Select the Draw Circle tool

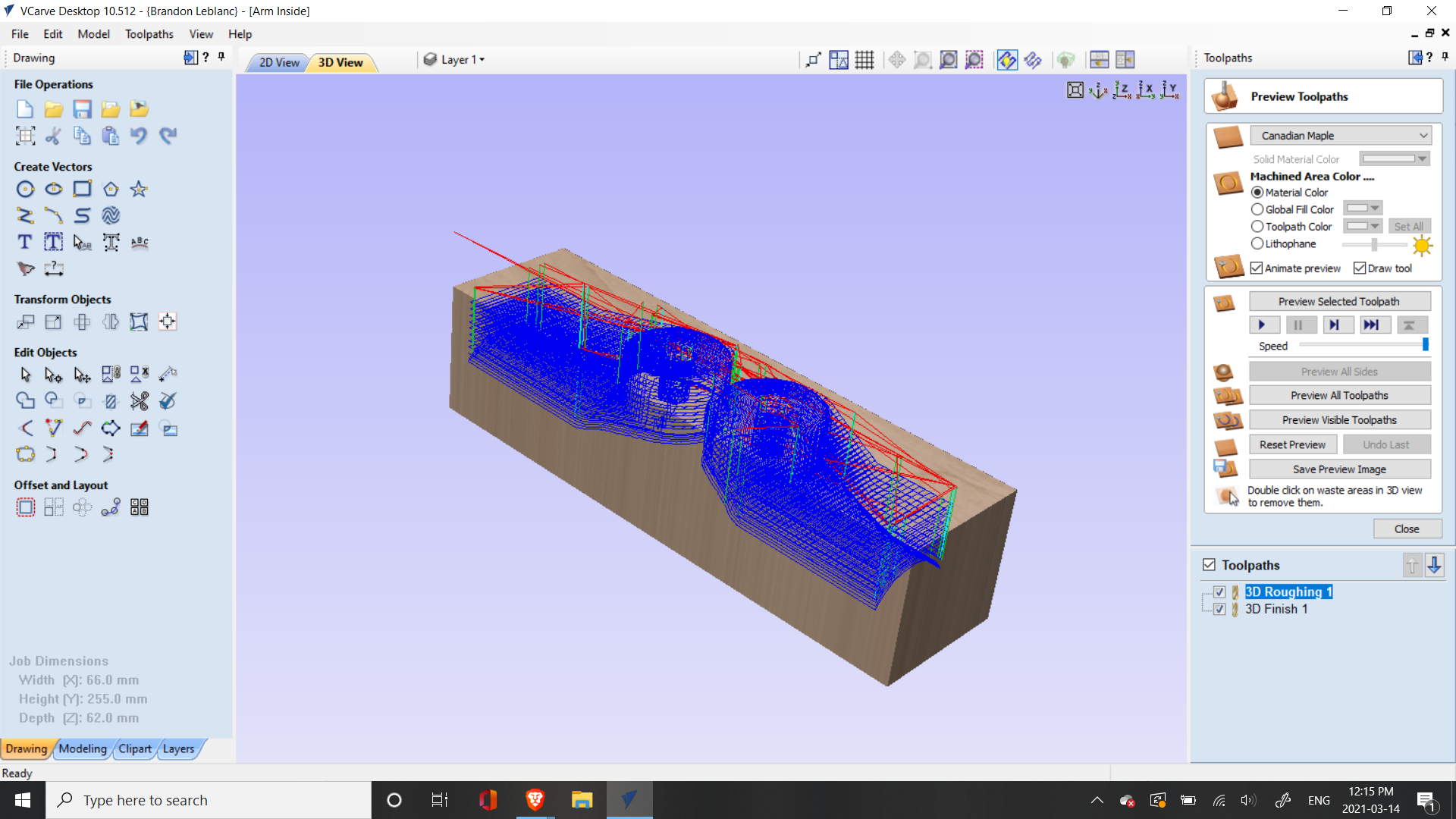25,189
